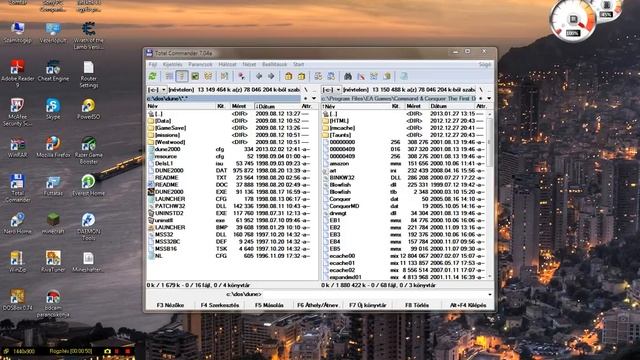640x360 pixels.
Task: Select the PowerISO desktop icon
Action: [88, 109]
